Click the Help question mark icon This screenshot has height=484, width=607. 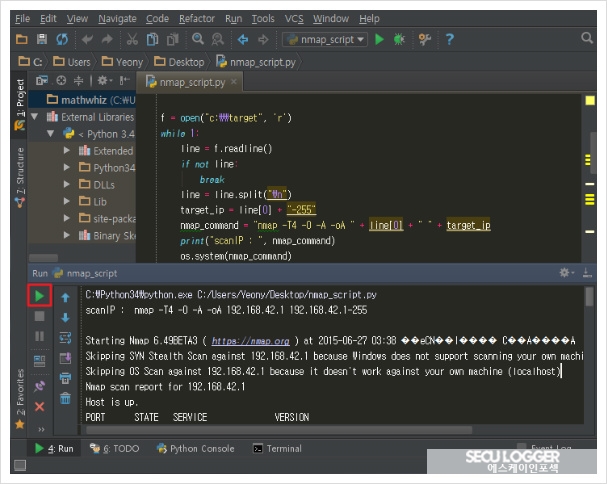[449, 39]
